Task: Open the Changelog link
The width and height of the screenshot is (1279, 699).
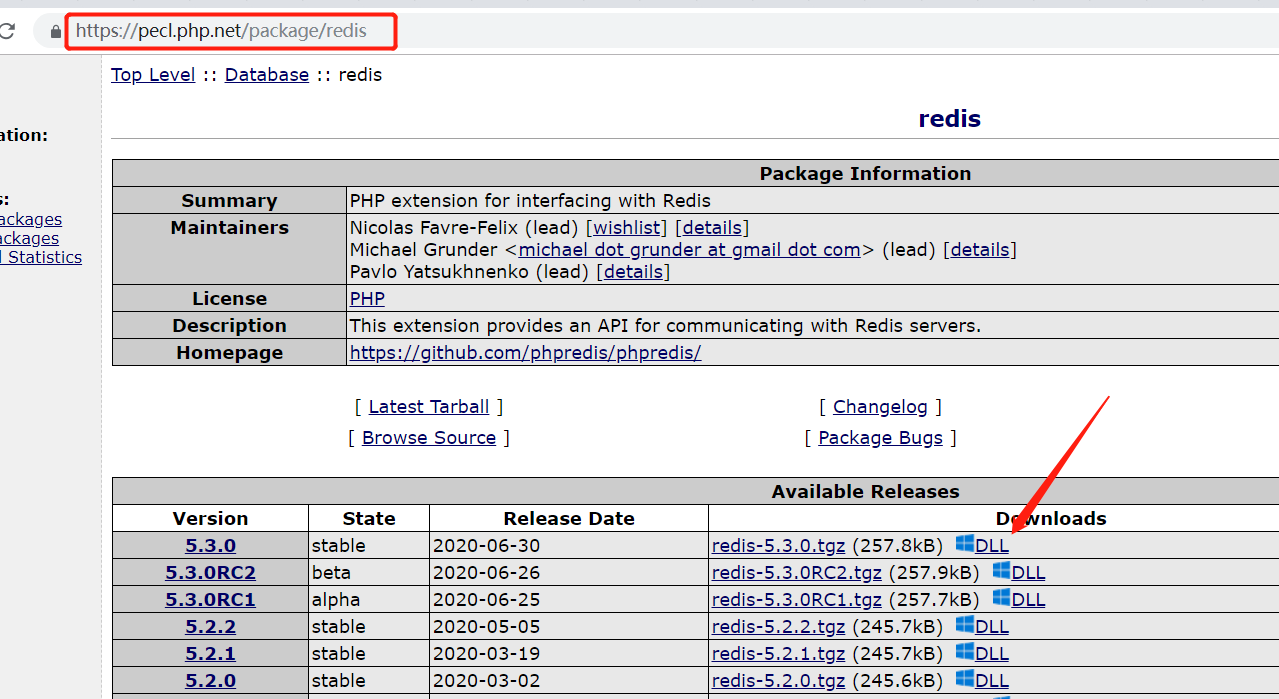Action: 880,407
